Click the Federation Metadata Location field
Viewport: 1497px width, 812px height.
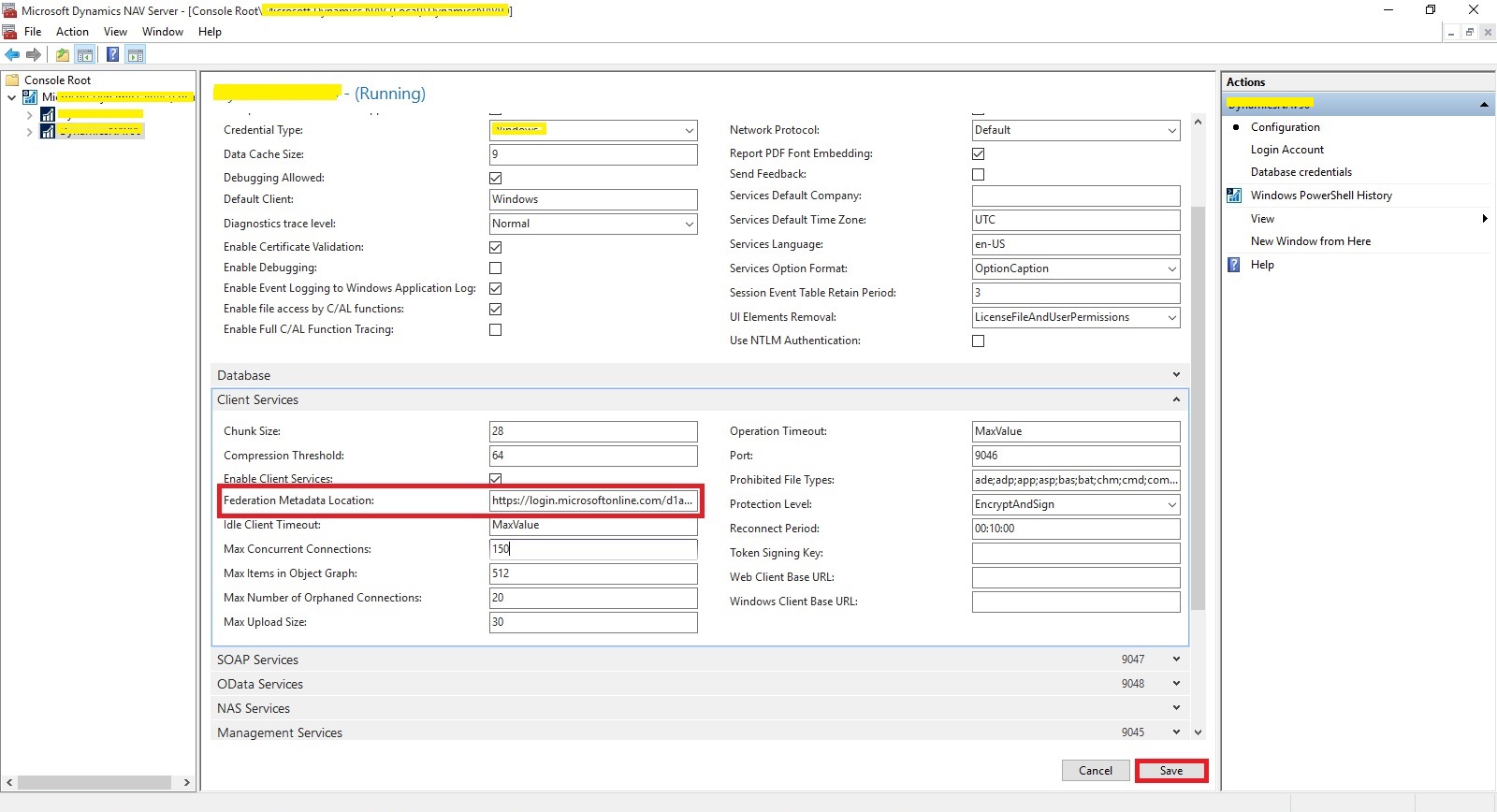click(x=592, y=500)
